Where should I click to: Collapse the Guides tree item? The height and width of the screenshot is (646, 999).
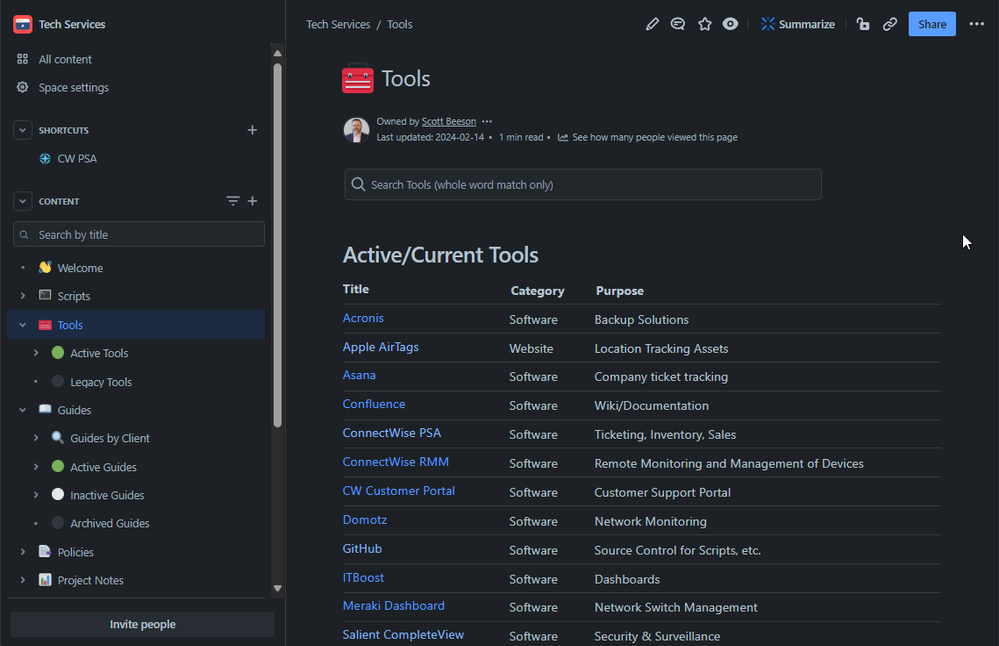point(23,410)
